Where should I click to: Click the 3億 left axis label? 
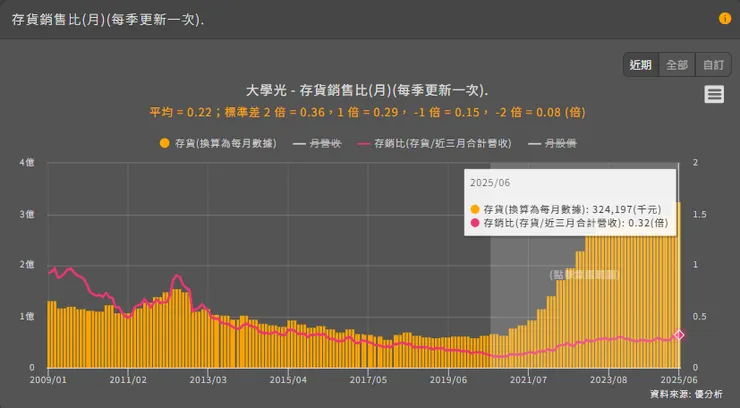[x=27, y=215]
